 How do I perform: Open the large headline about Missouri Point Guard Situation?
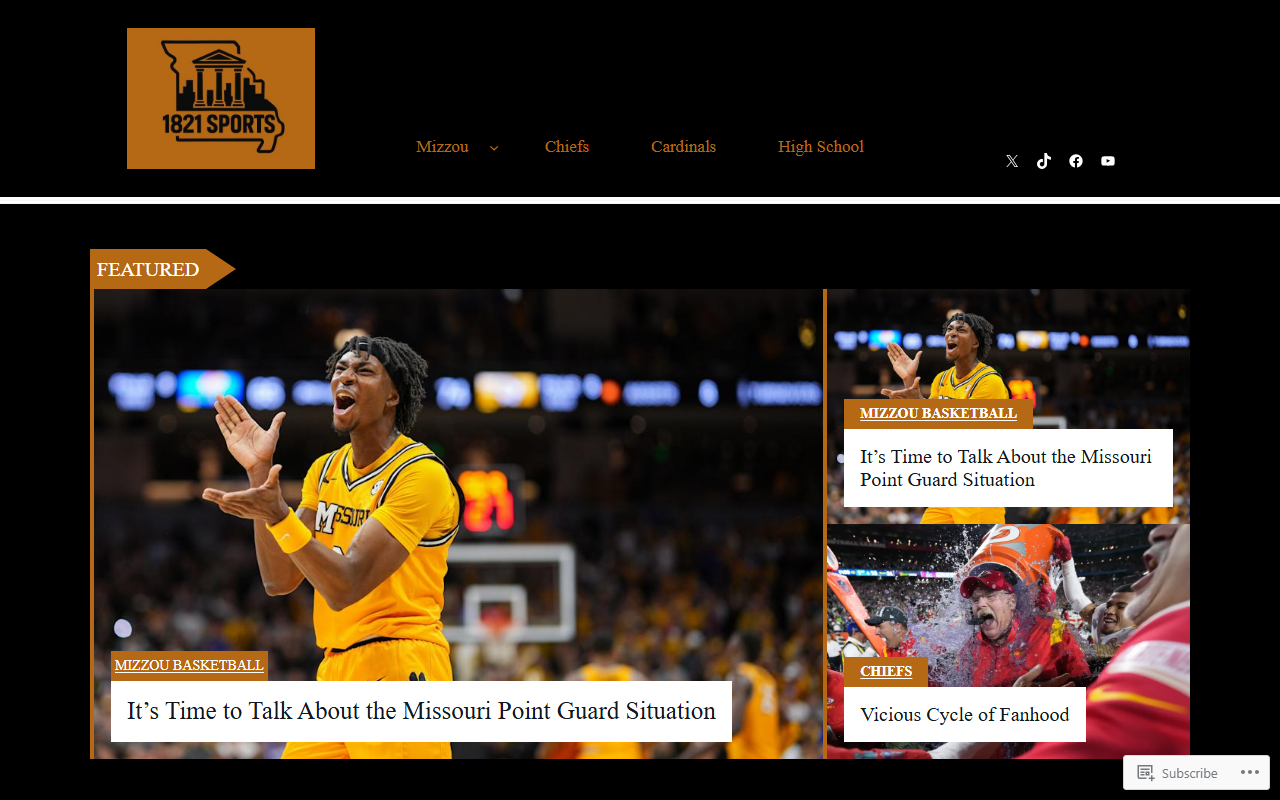coord(421,711)
